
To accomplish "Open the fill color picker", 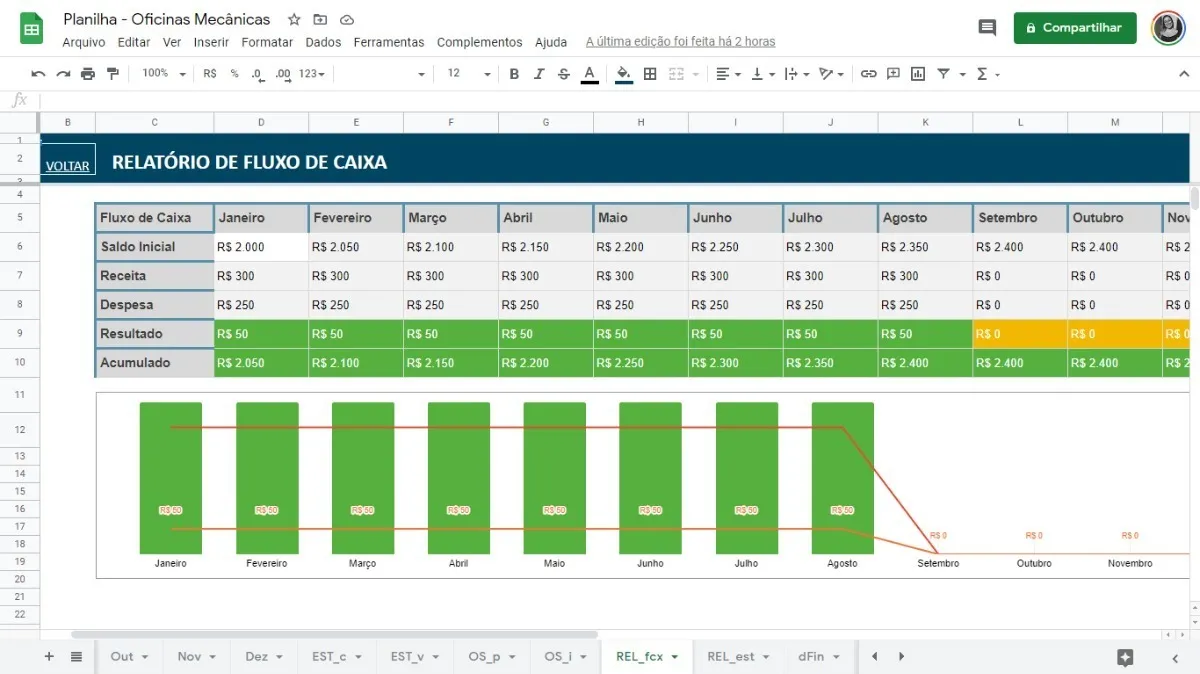I will tap(623, 74).
